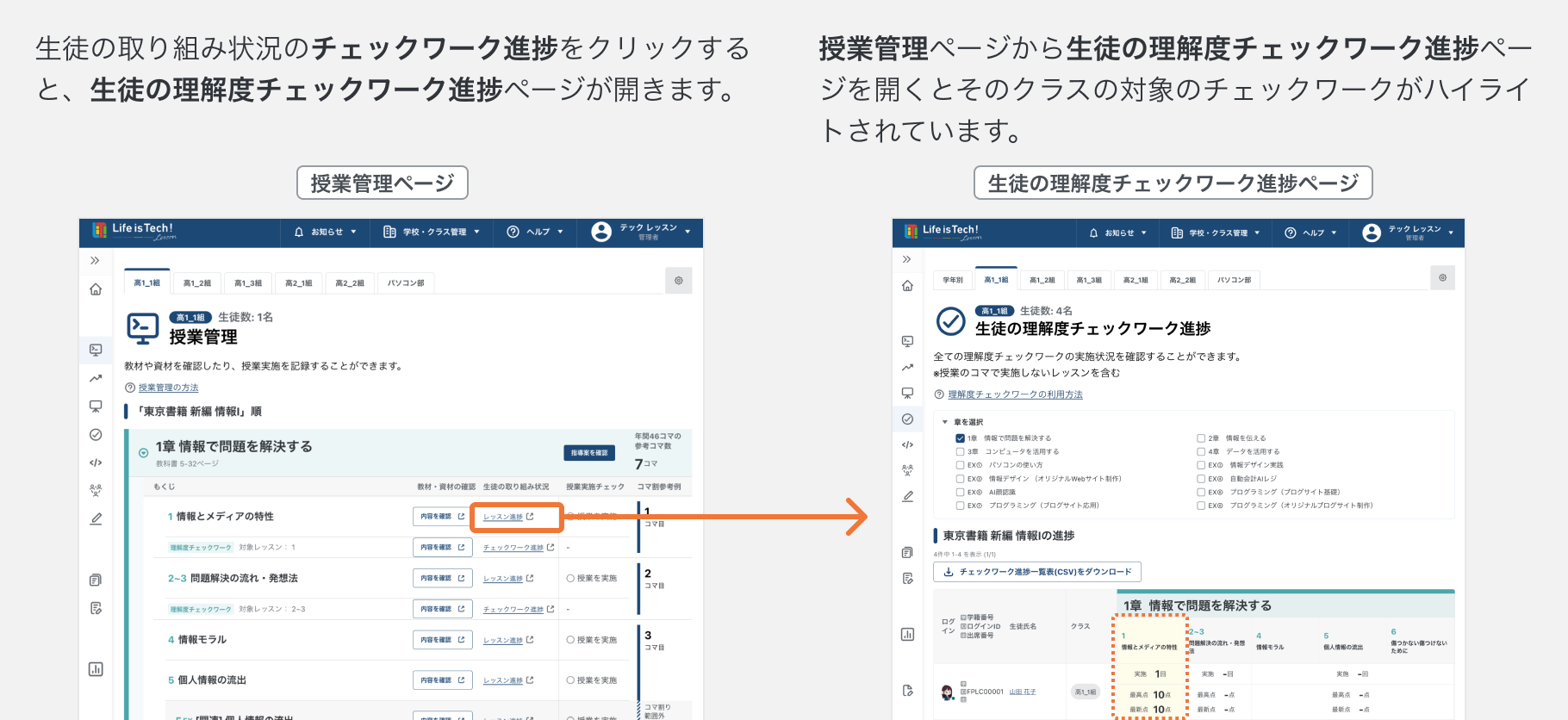This screenshot has width=1568, height=720.
Task: Switch to 高1_3組 tab in チェックワーク進捗 window
Action: coord(1089,280)
